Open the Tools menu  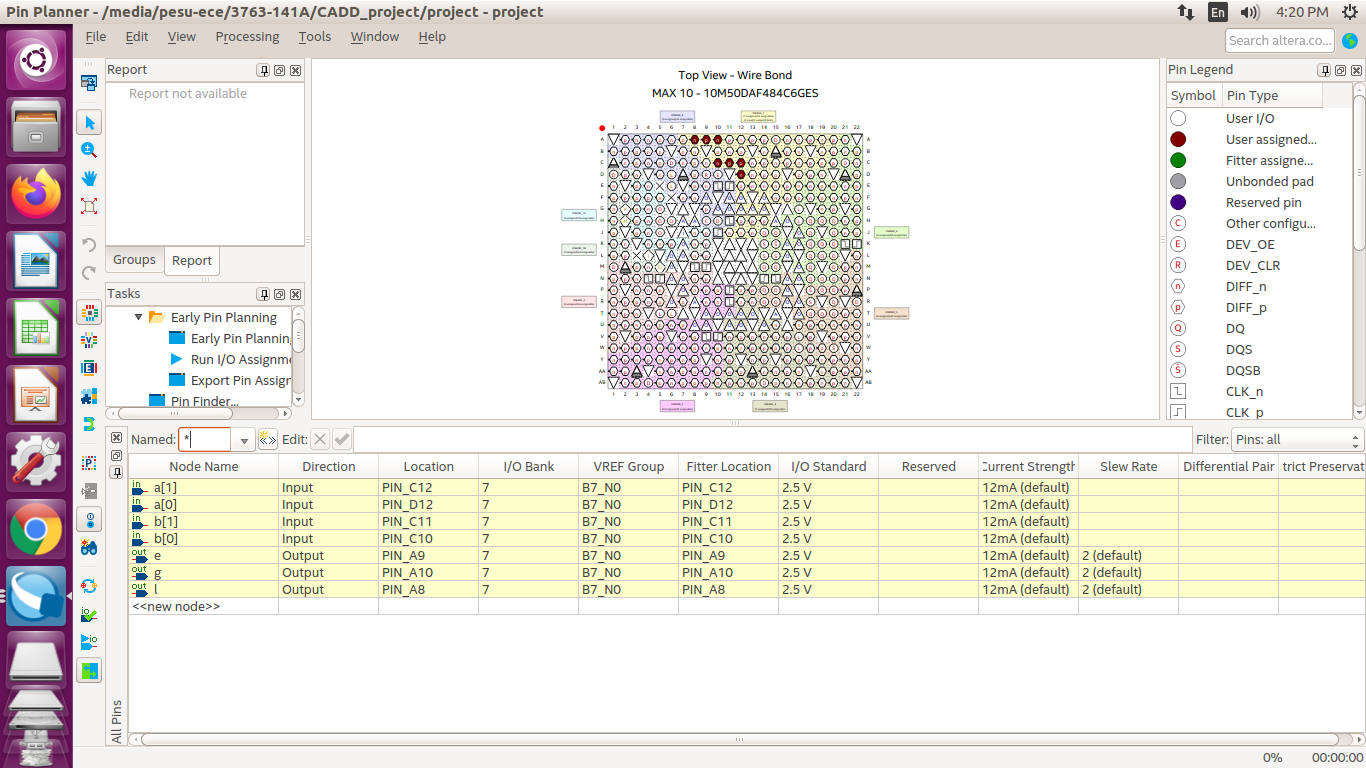point(315,37)
